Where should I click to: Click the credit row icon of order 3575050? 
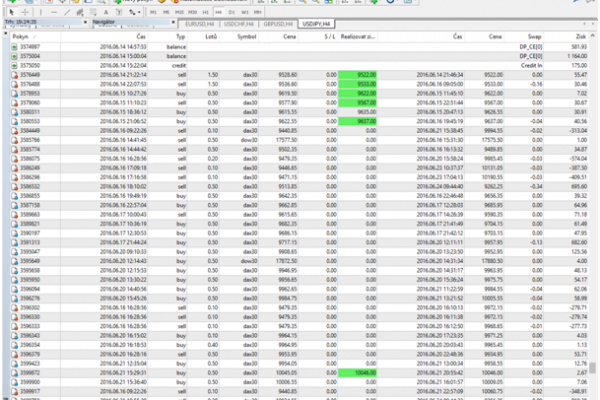click(x=14, y=65)
